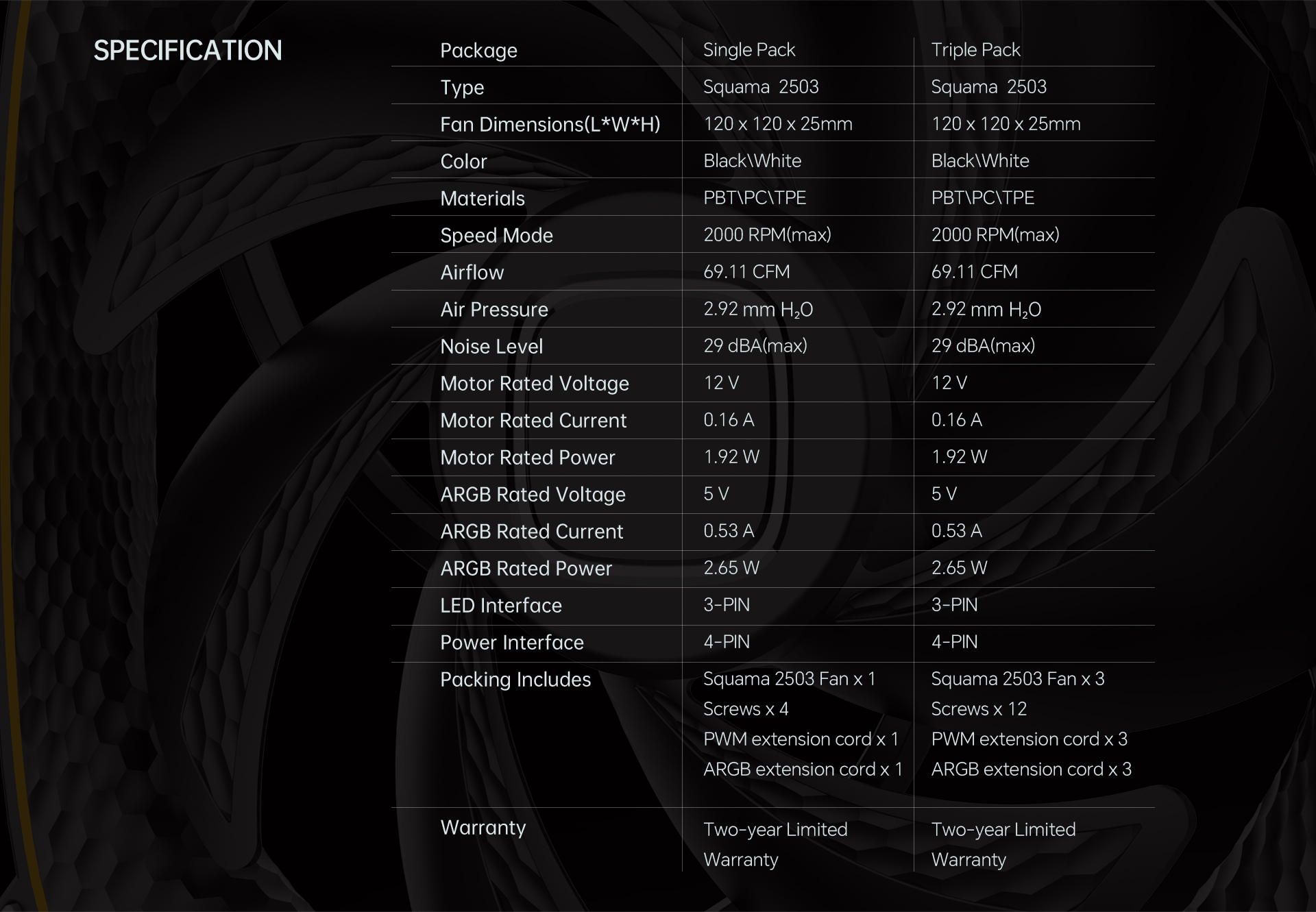Click the SPECIFICATION heading

(187, 51)
